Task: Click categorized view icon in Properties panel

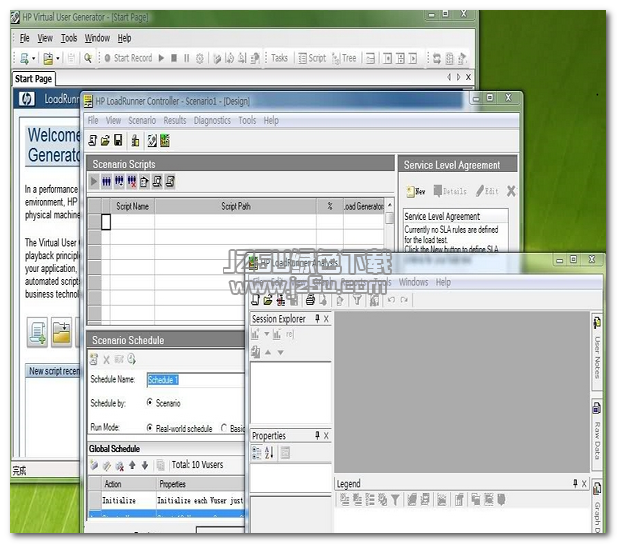Action: 257,453
